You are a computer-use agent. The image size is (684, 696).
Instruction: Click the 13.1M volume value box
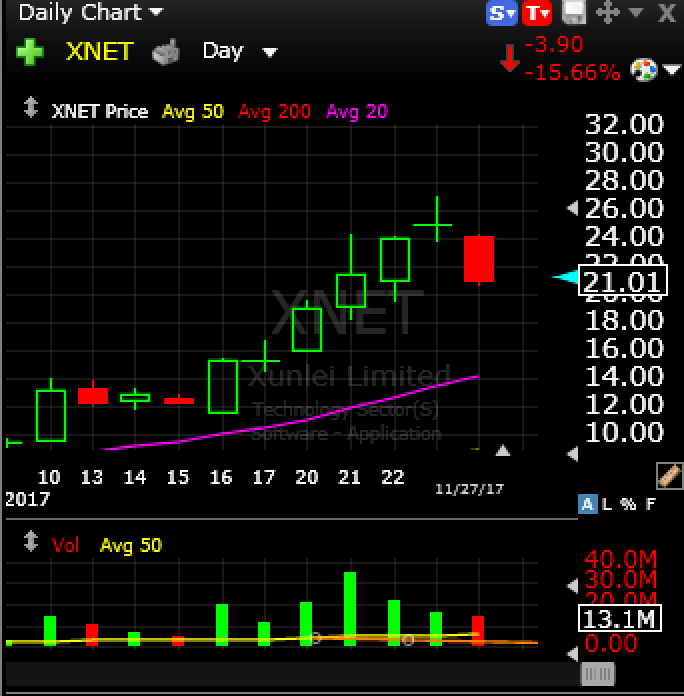point(620,618)
